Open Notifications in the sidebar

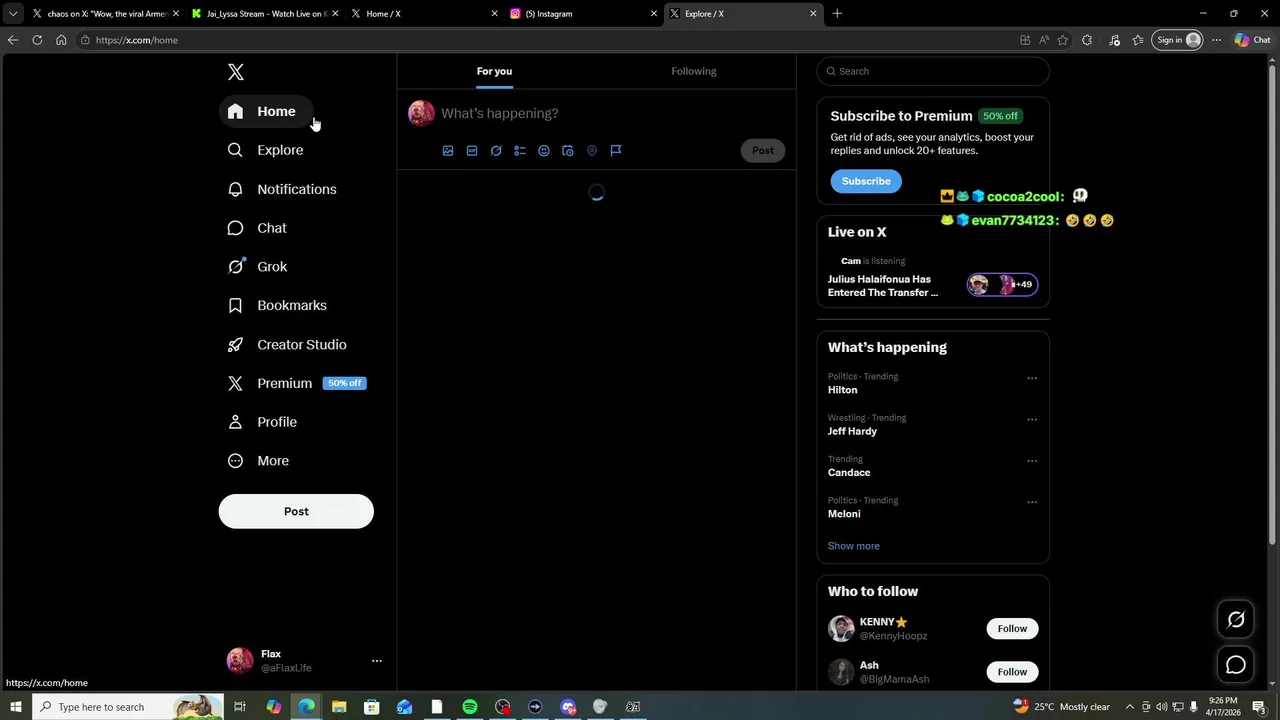tap(282, 189)
